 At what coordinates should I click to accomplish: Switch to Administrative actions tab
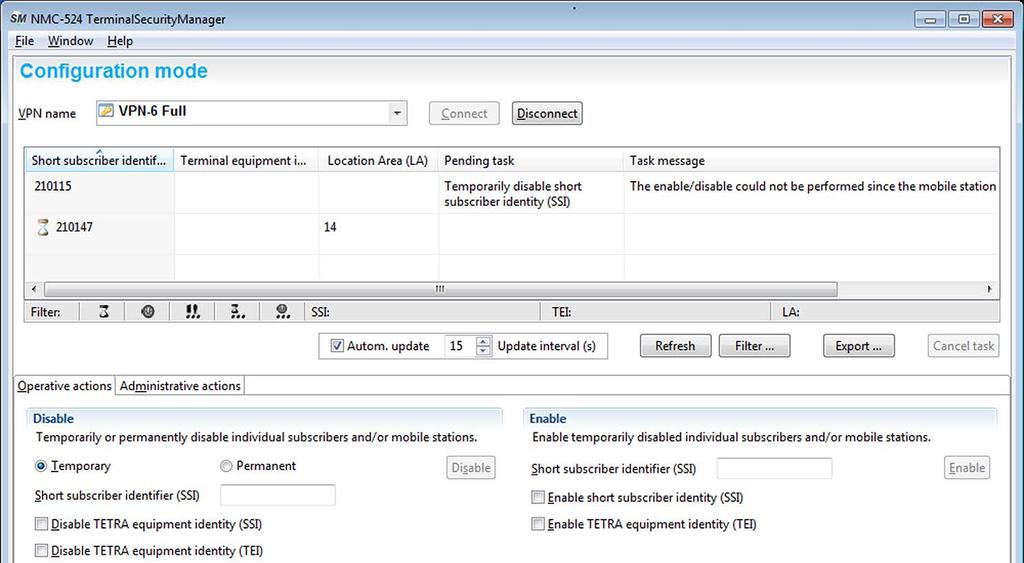point(180,386)
